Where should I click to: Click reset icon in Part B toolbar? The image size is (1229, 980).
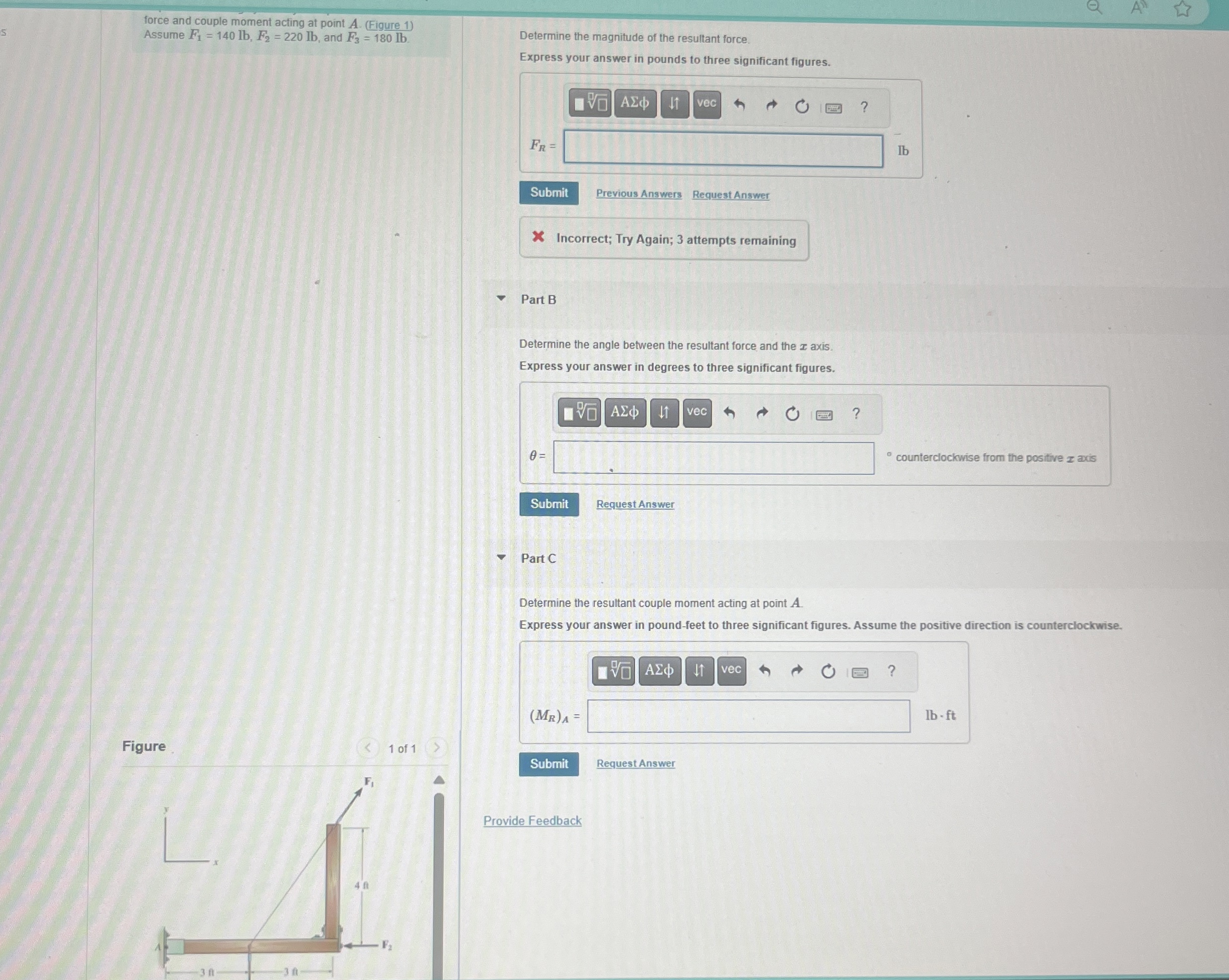click(x=792, y=414)
